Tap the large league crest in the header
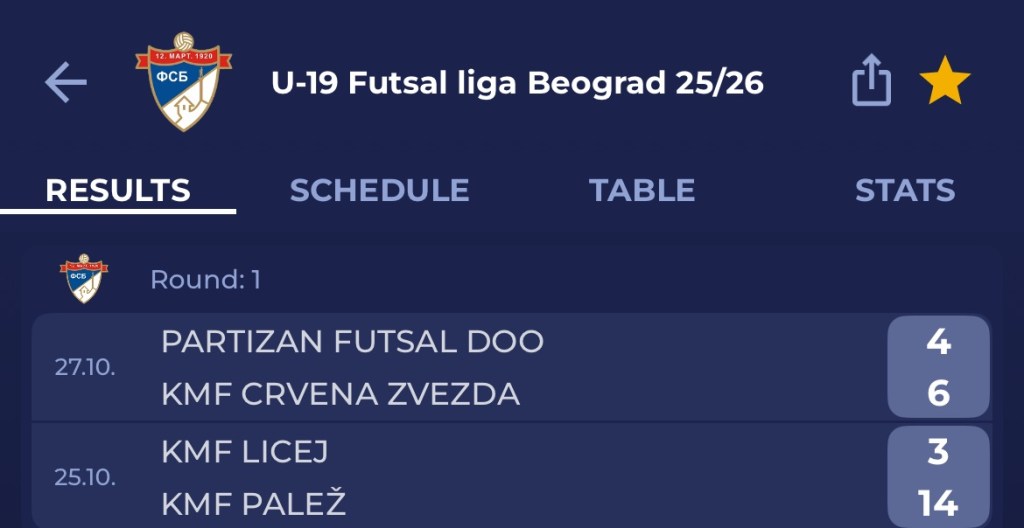1024x528 pixels. [x=183, y=82]
